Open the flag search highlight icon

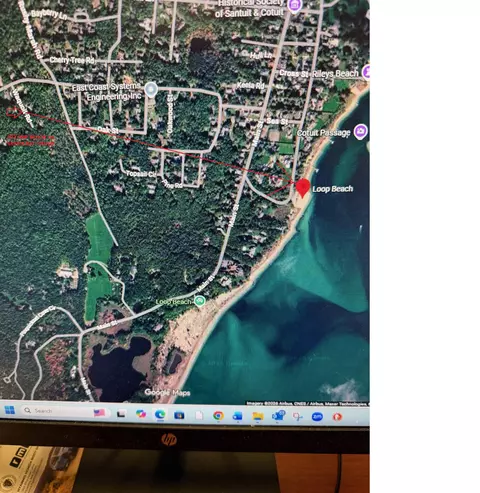tap(99, 413)
